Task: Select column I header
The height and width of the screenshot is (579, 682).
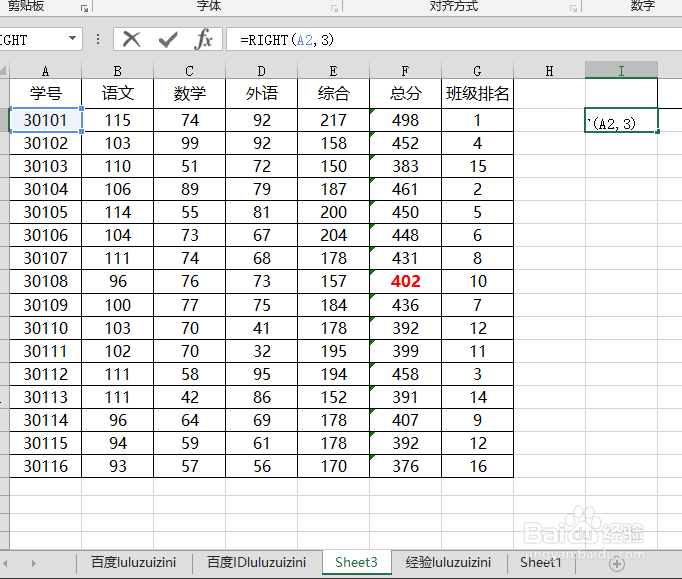Action: click(x=621, y=70)
